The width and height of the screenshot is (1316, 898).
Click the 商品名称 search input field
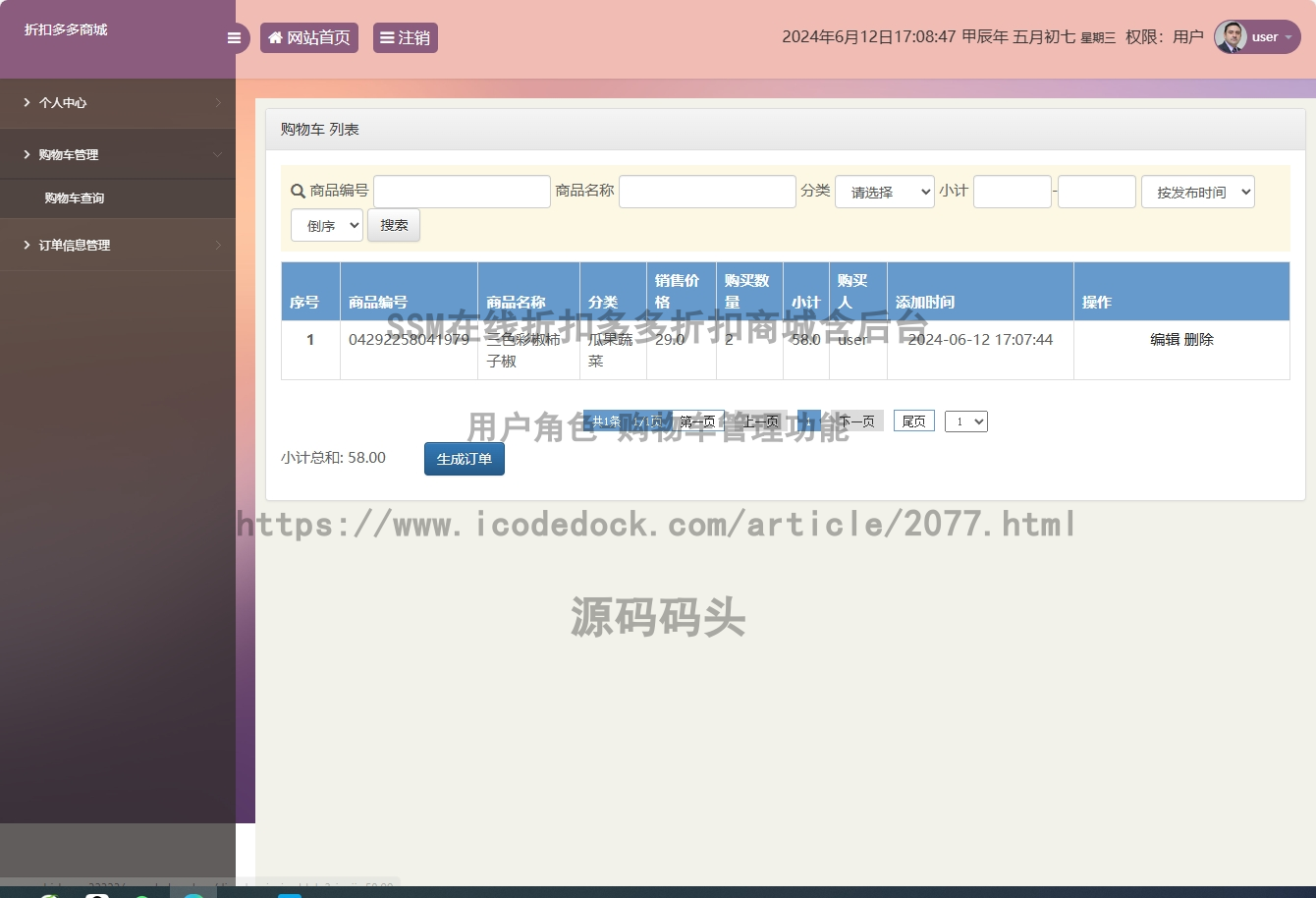[707, 192]
